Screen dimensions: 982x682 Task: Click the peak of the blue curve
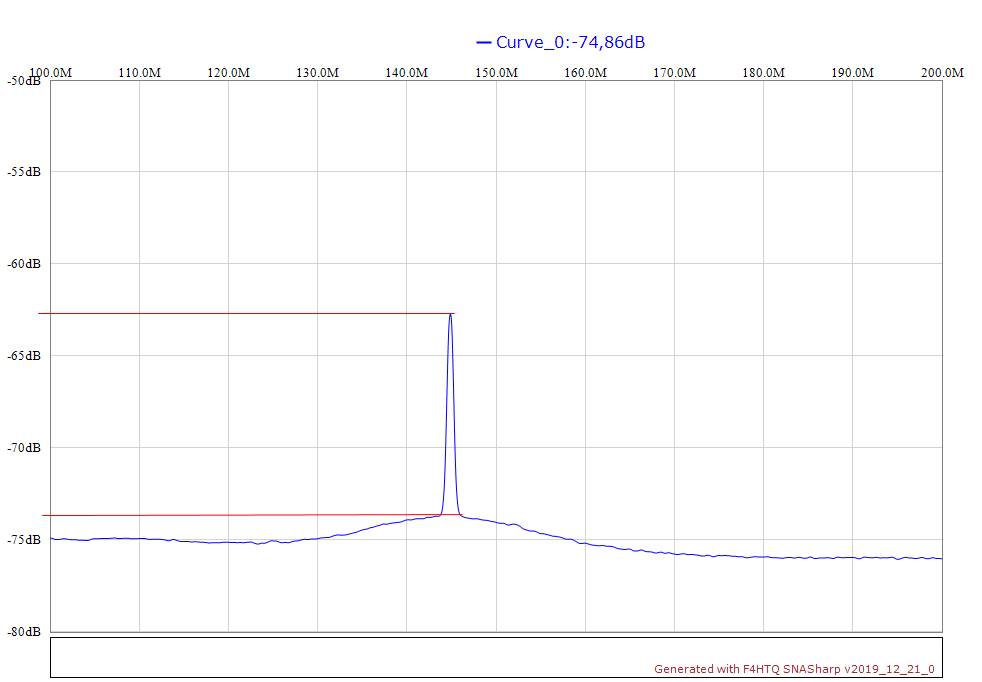(451, 315)
